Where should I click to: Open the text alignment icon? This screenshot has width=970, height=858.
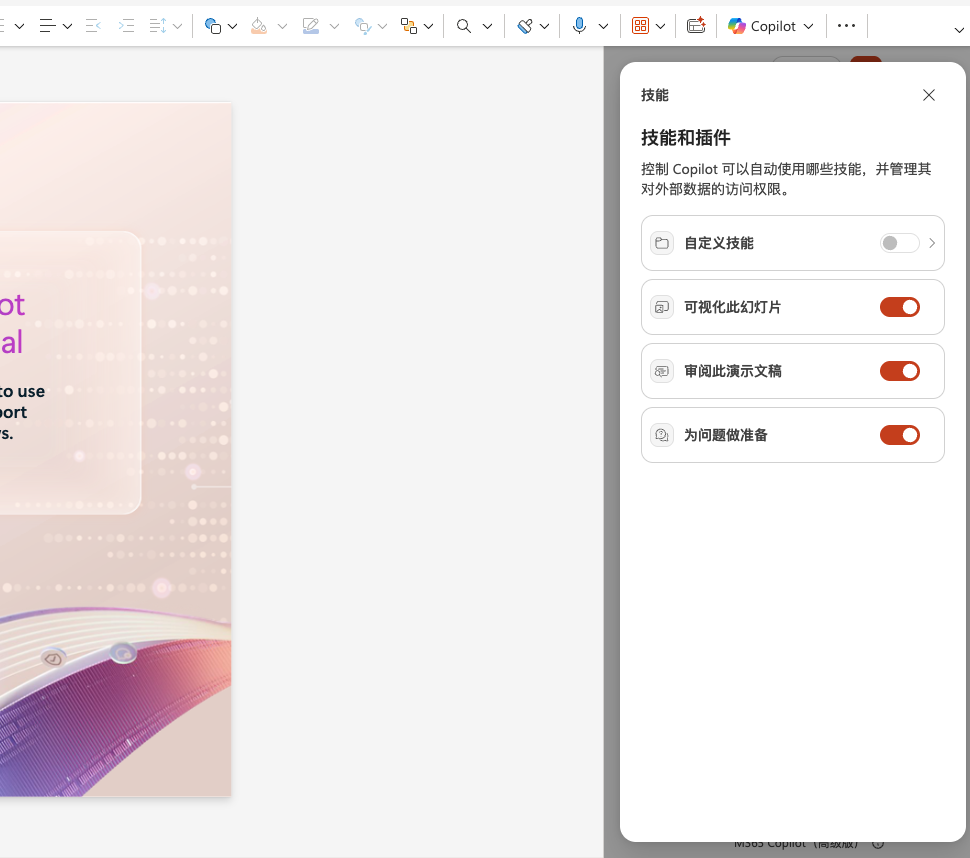(48, 26)
